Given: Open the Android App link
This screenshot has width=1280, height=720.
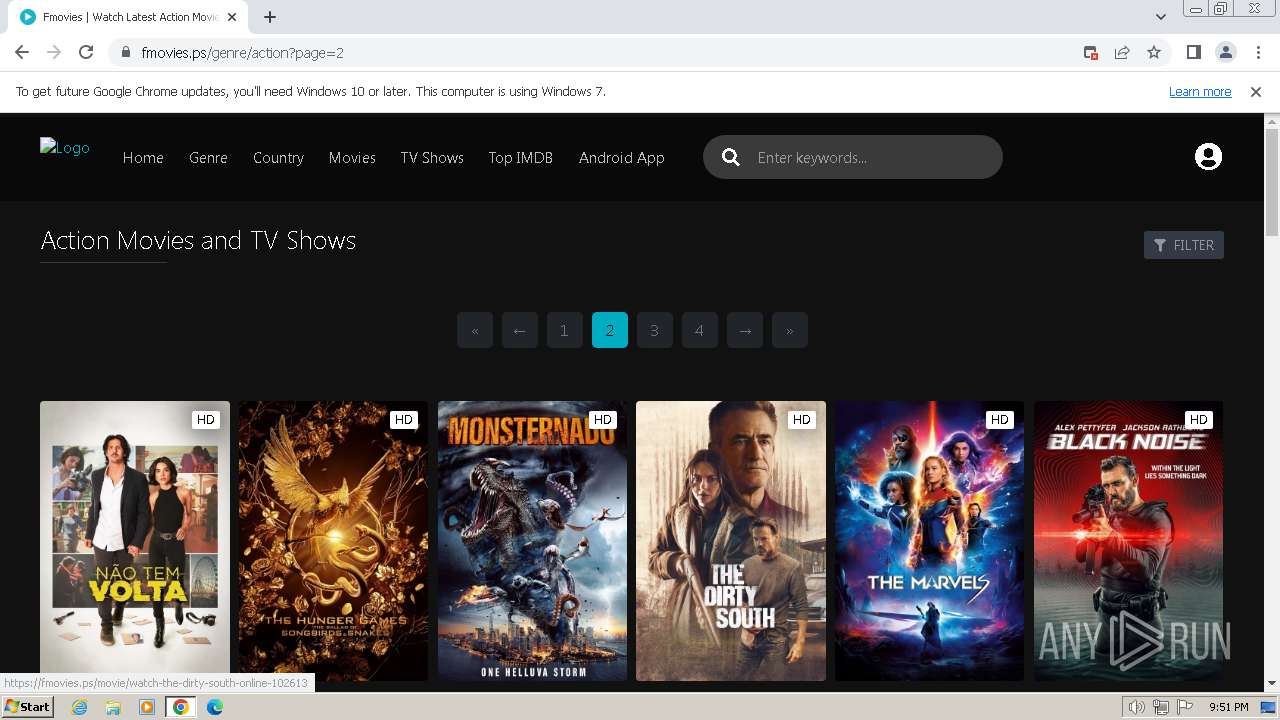Looking at the screenshot, I should 621,157.
